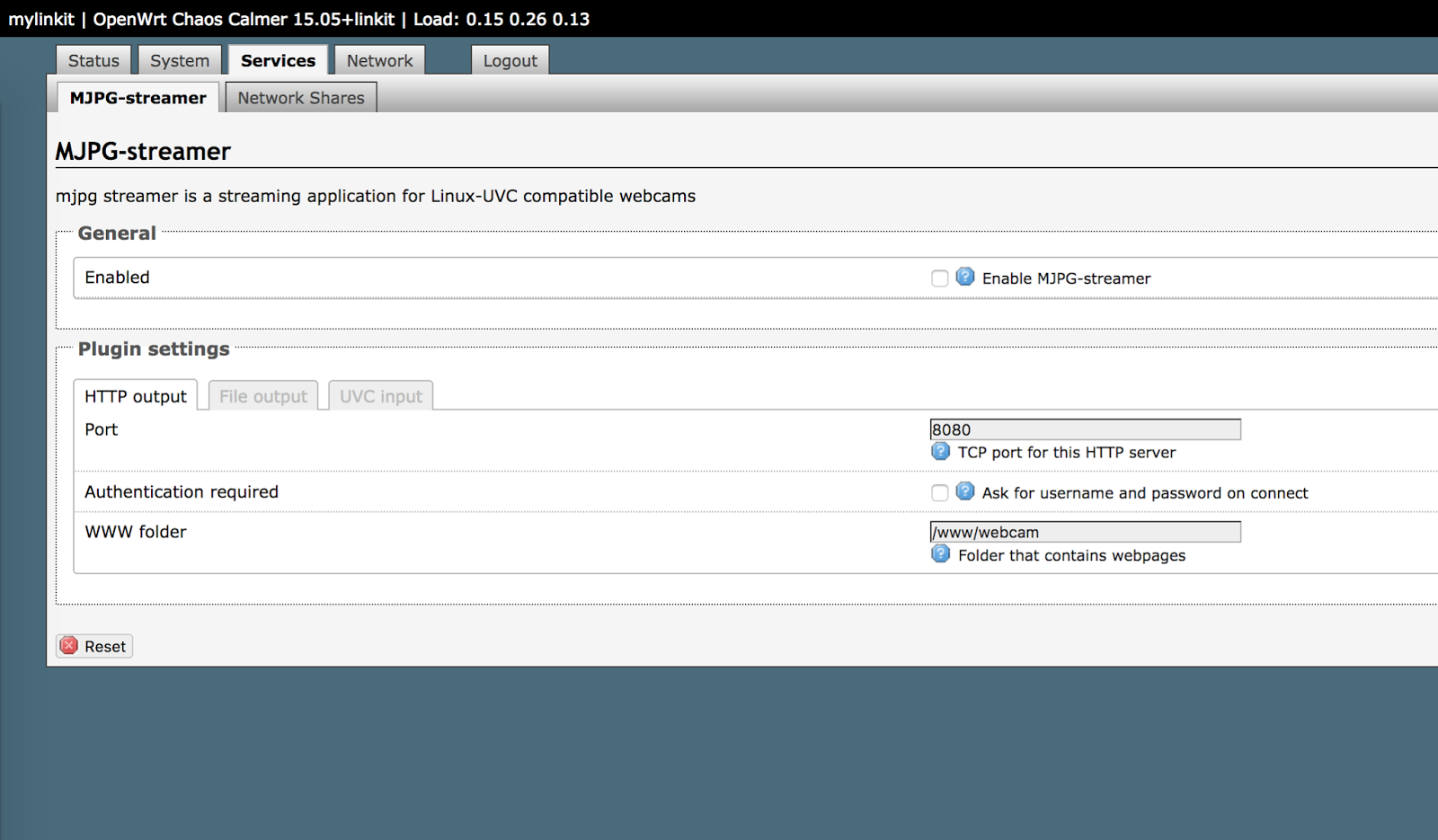Click the mylinkit OpenWrt header title text
Viewport: 1438px width, 840px height.
(x=299, y=19)
